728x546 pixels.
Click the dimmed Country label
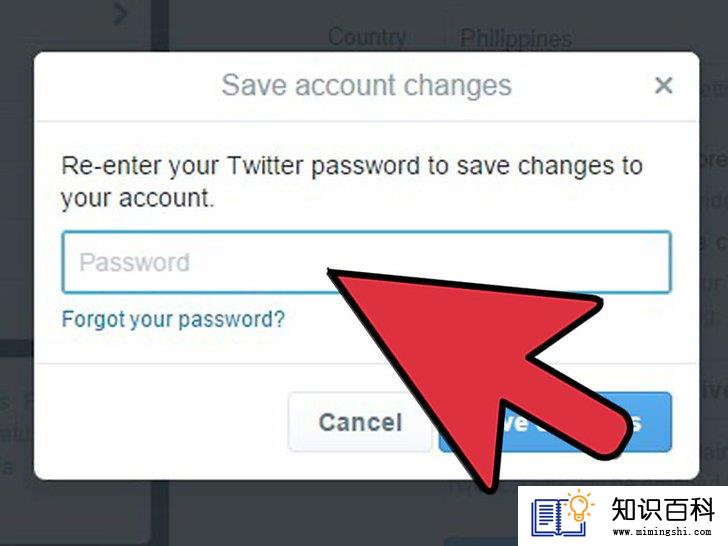(x=367, y=37)
